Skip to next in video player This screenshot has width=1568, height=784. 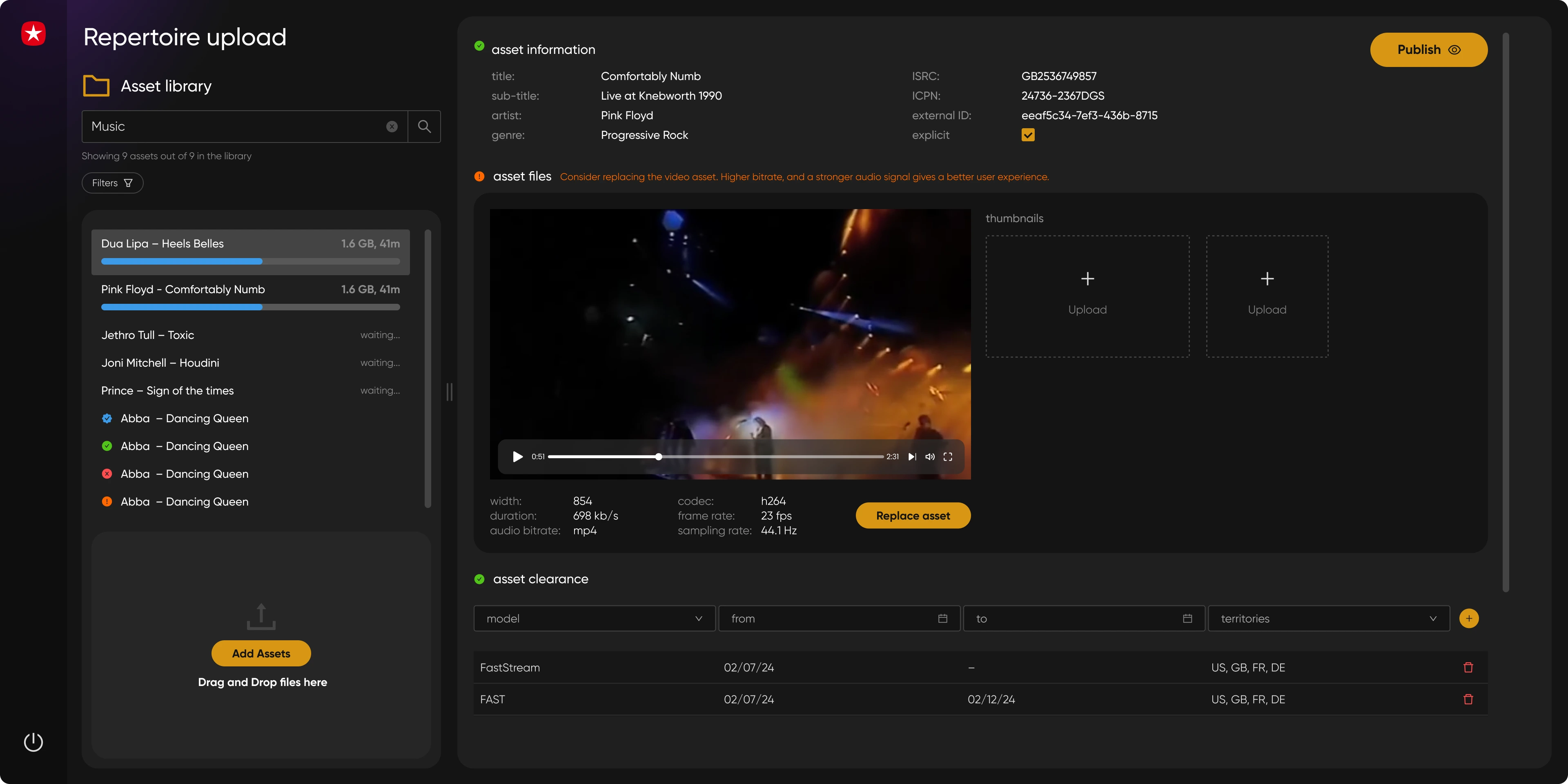(912, 457)
